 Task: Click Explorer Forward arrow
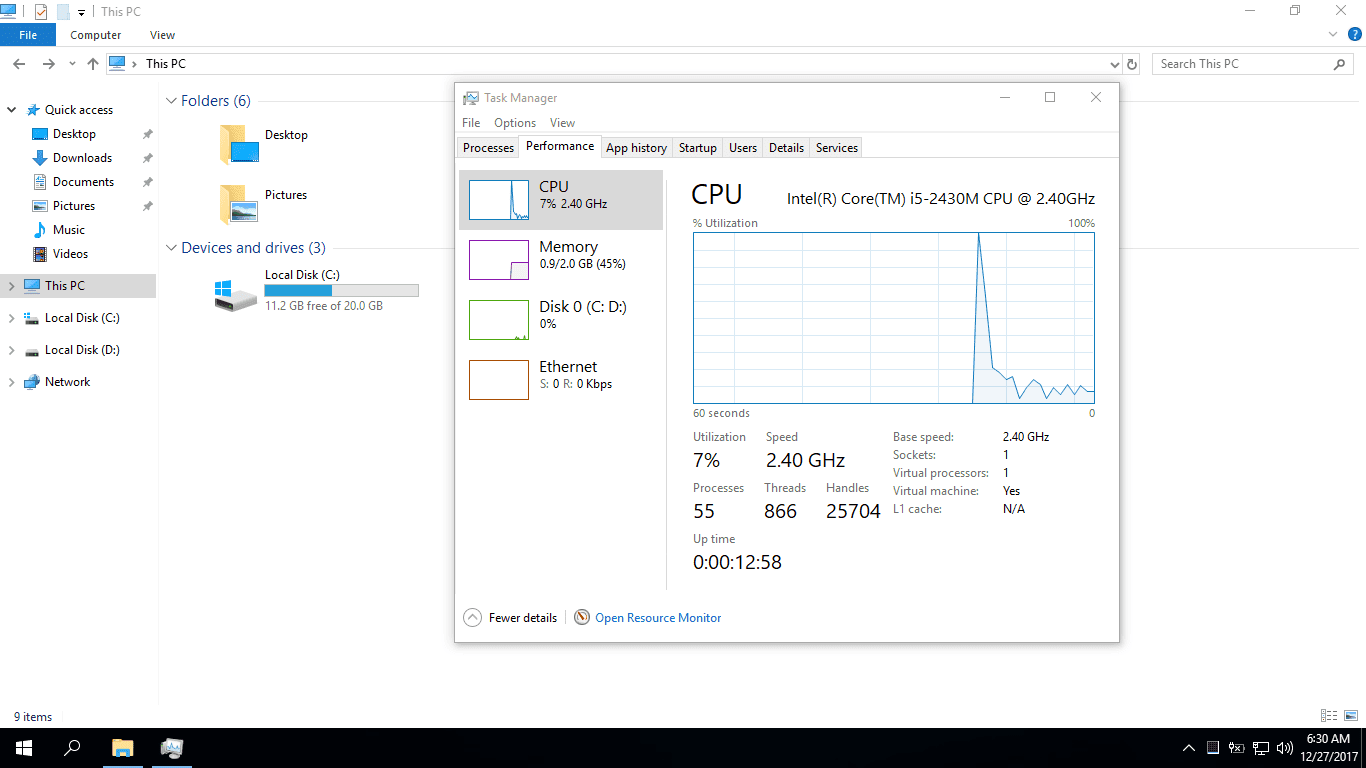tap(48, 64)
